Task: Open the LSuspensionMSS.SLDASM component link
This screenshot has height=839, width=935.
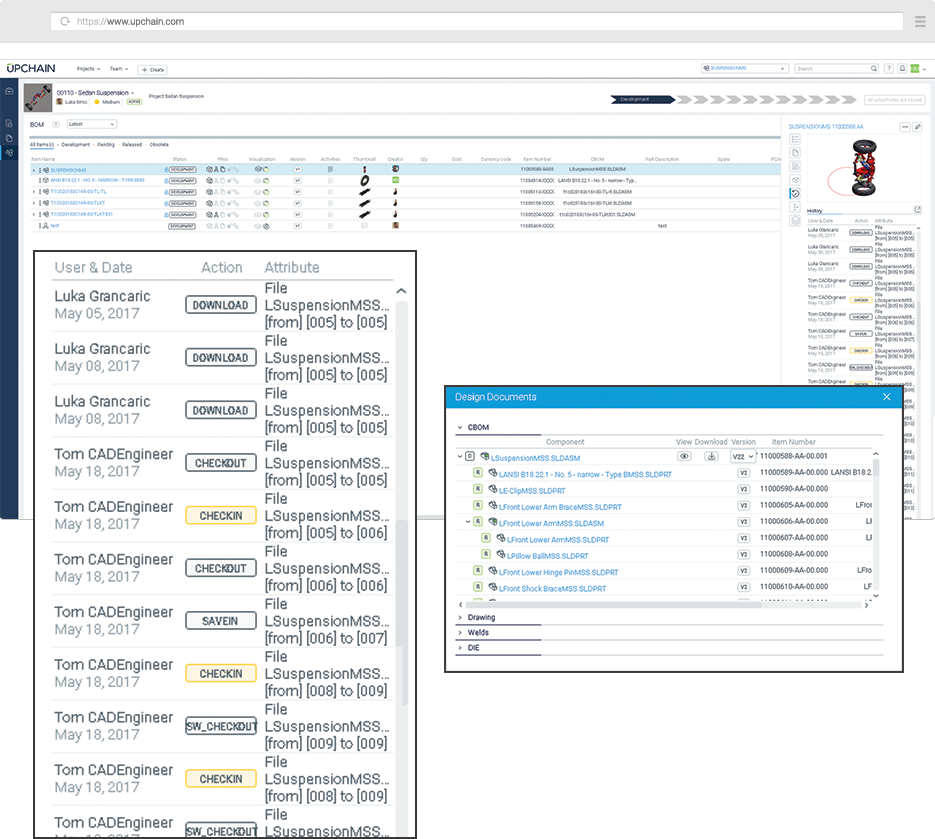Action: point(535,458)
